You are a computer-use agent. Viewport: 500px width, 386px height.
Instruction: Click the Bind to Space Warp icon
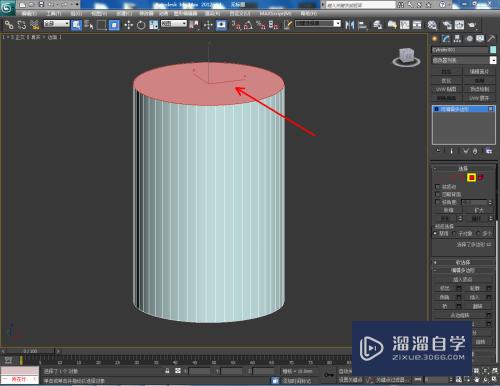pyautogui.click(x=35, y=25)
